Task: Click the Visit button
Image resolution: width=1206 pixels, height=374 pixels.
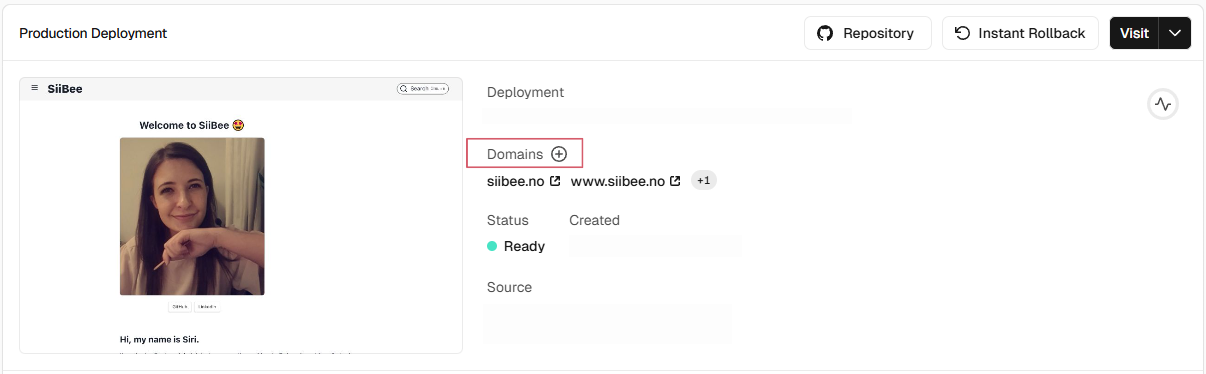Action: coord(1134,33)
